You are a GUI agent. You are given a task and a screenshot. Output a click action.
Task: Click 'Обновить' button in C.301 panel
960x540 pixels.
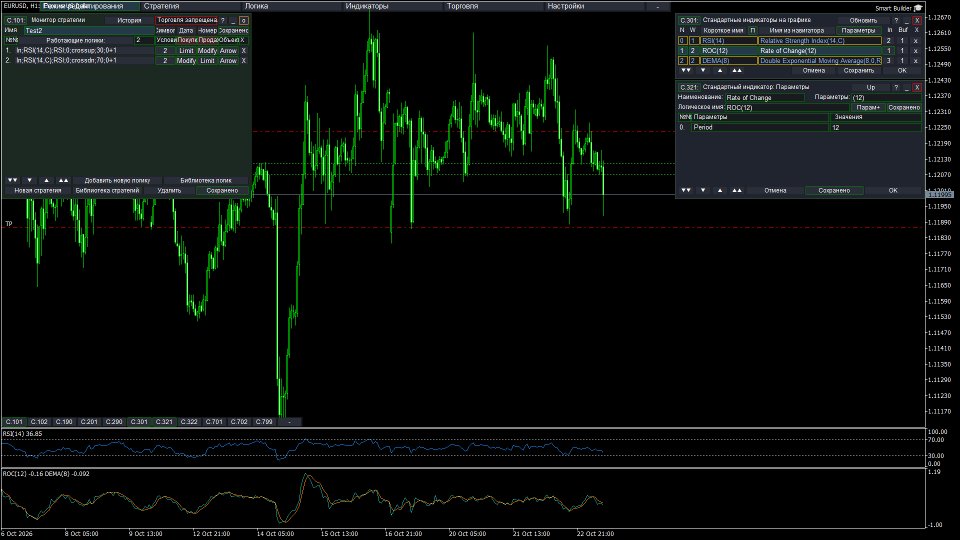click(863, 20)
